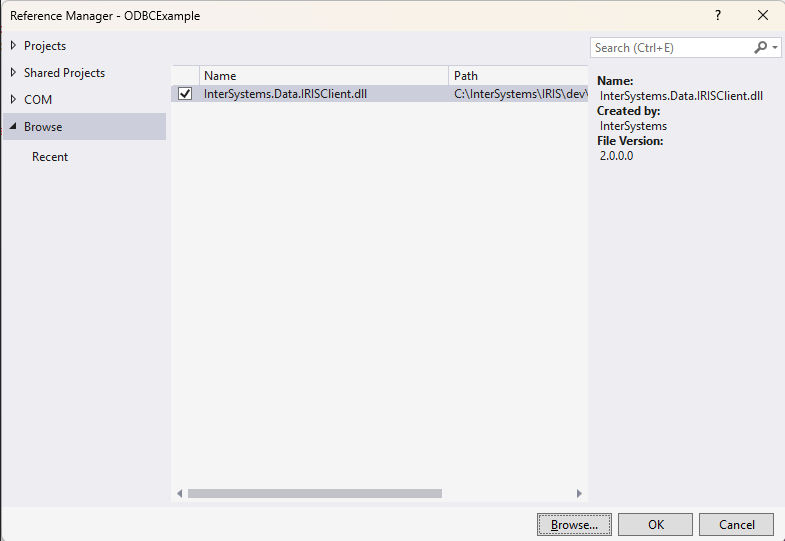Close the Reference Manager dialog
This screenshot has height=541, width=785.
pyautogui.click(x=762, y=16)
